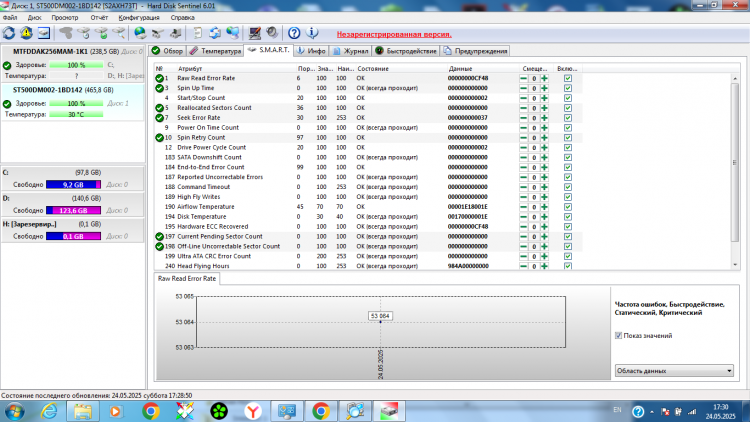Click the disk icon with green checkmark
Screen dimensions: 750x422
coord(101,33)
